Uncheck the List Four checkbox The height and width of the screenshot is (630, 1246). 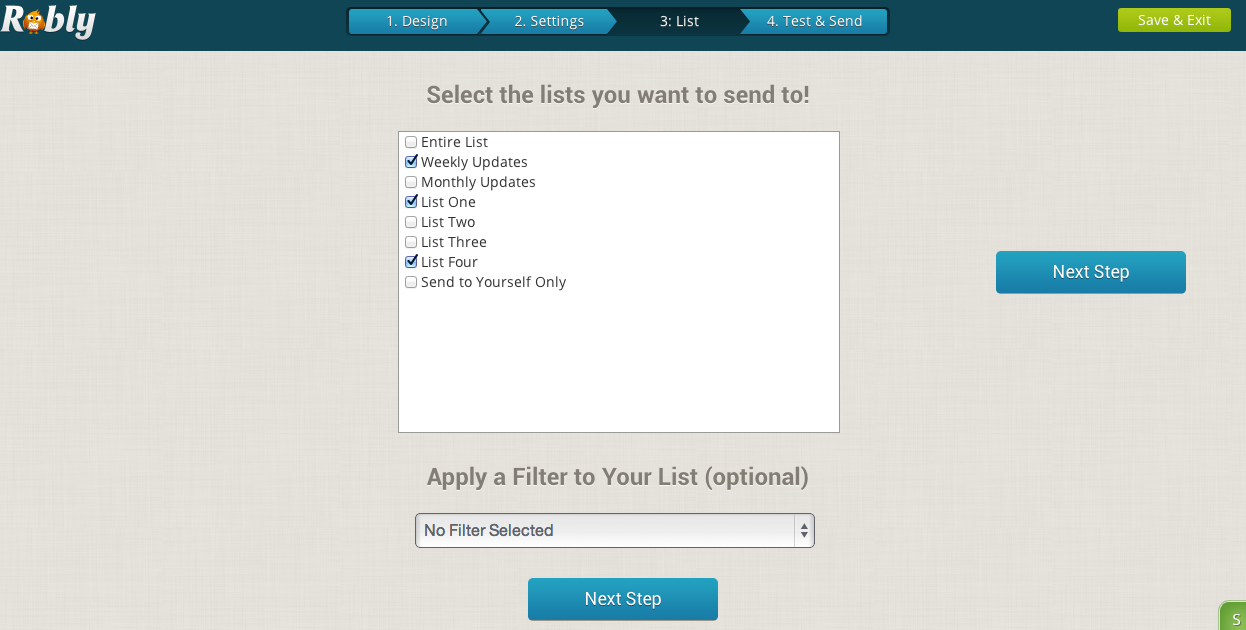(411, 261)
